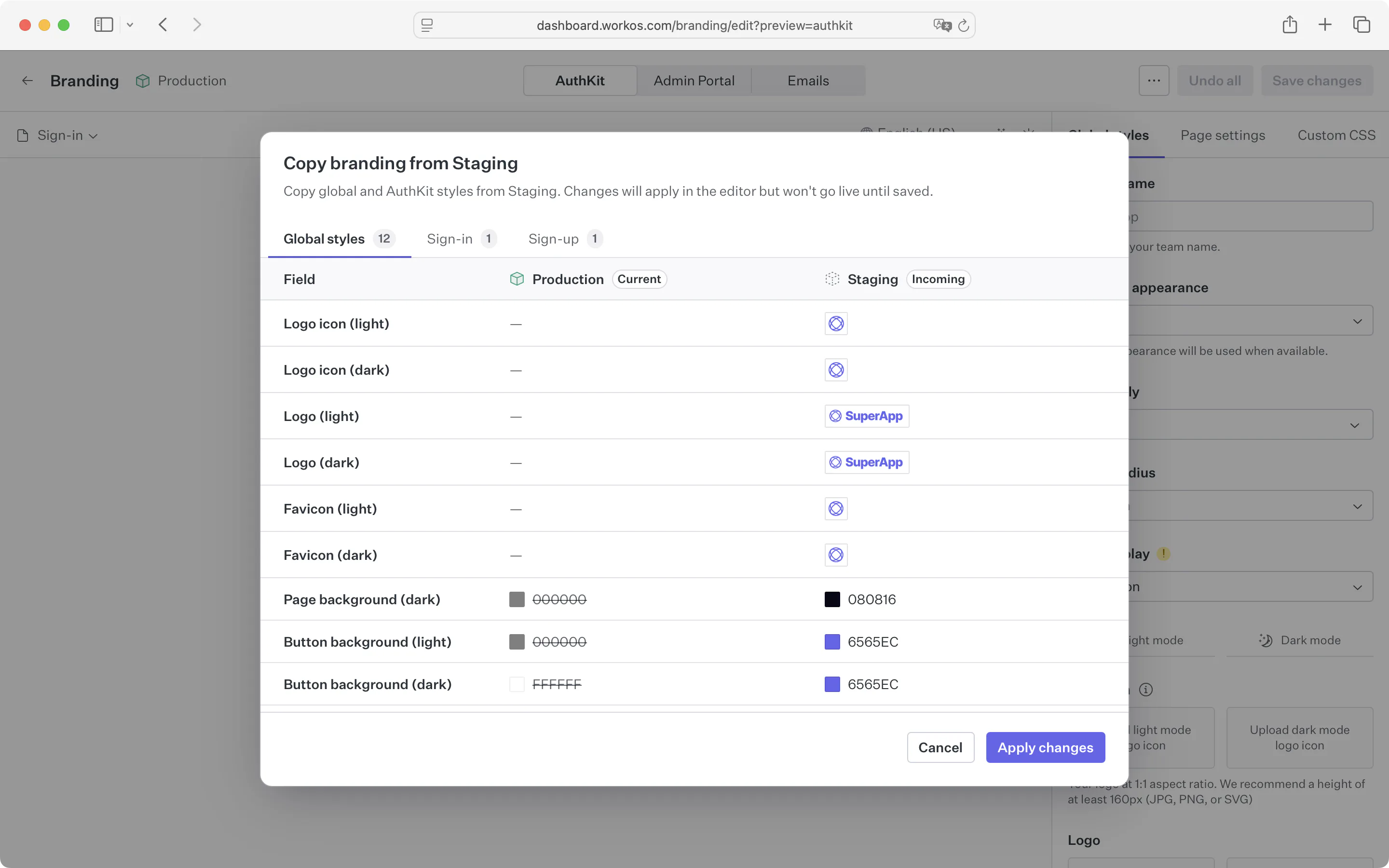Viewport: 1389px width, 868px height.
Task: Click Upload dark mode logo icon box
Action: [1299, 738]
